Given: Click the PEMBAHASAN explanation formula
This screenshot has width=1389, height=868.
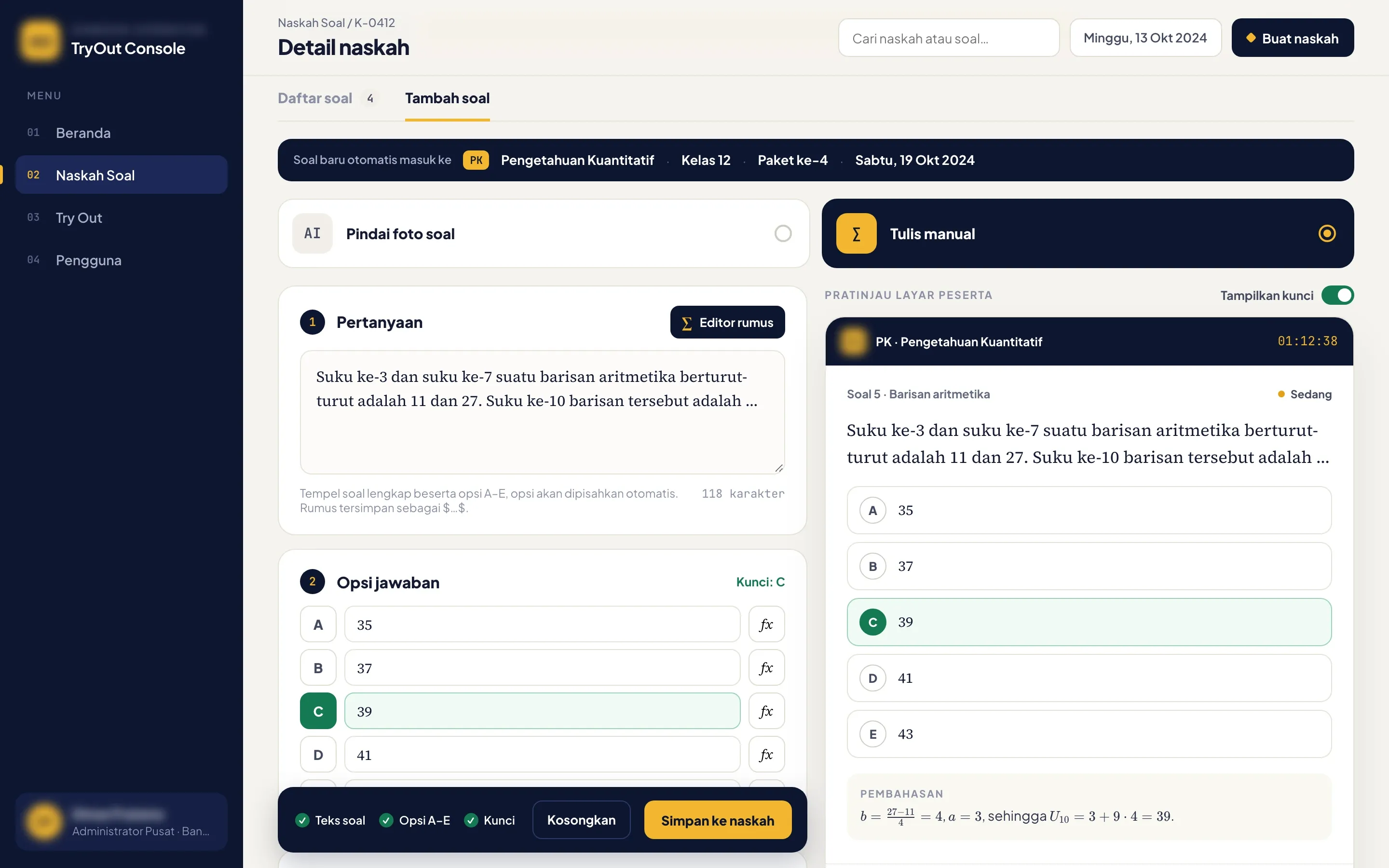Looking at the screenshot, I should (1017, 816).
